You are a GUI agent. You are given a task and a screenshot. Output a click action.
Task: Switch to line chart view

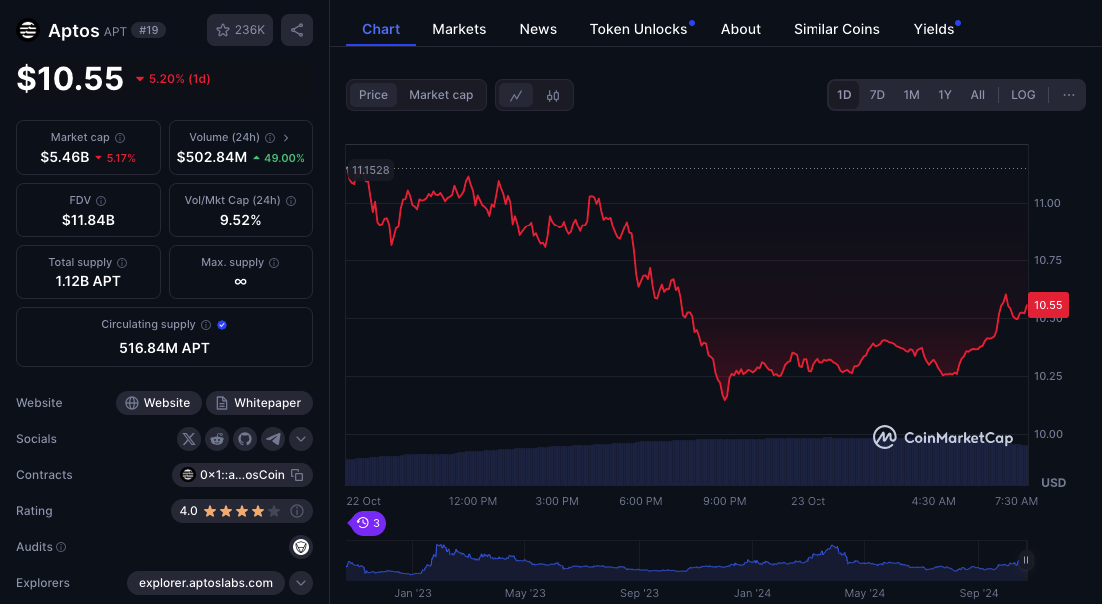tap(516, 96)
